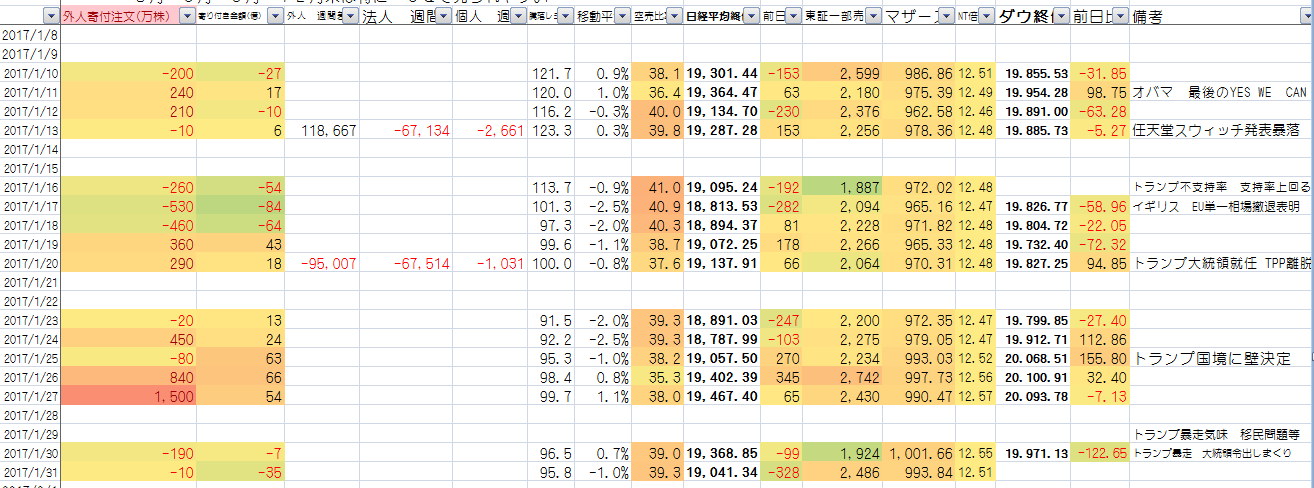This screenshot has height=488, width=1314.
Task: Select the 2017/1/27 date cell
Action: click(x=29, y=396)
